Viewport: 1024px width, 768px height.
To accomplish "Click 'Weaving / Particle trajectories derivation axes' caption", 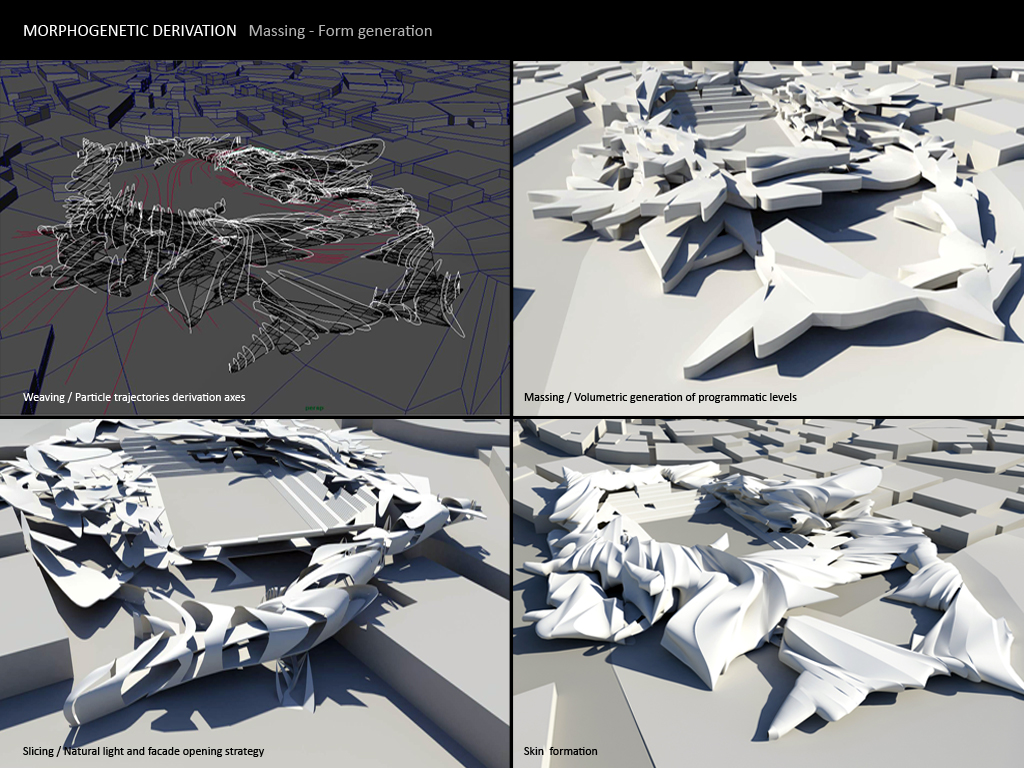I will [134, 397].
